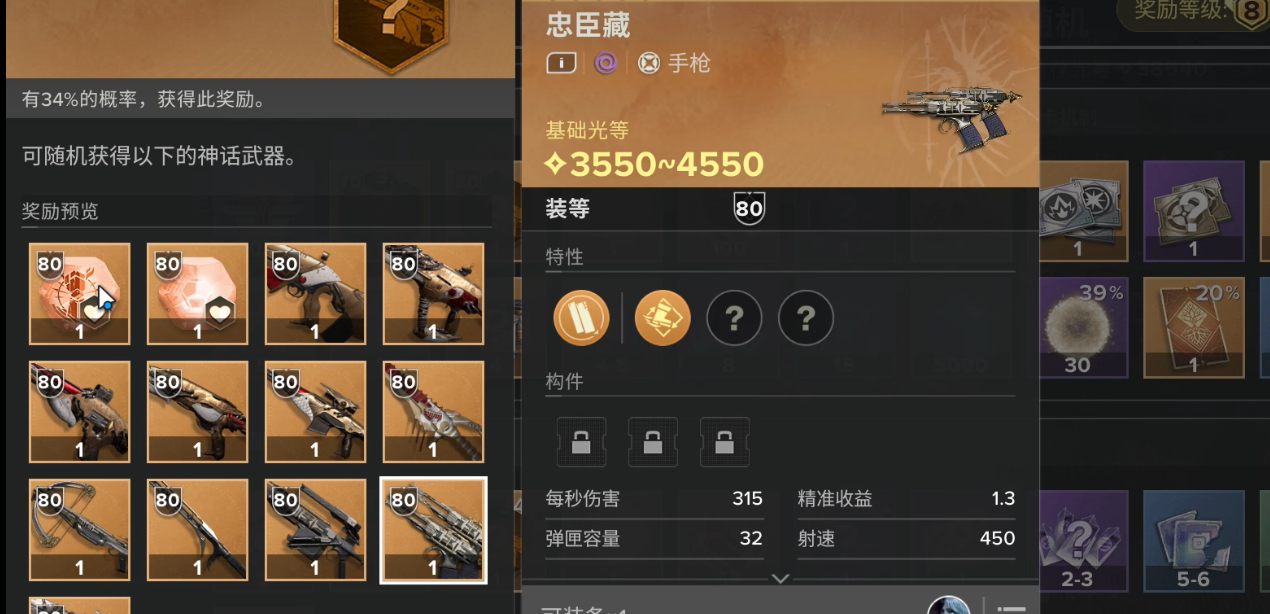Click the 39% dust cloud reward tile
Screen dimensions: 1270x614
(x=1078, y=328)
